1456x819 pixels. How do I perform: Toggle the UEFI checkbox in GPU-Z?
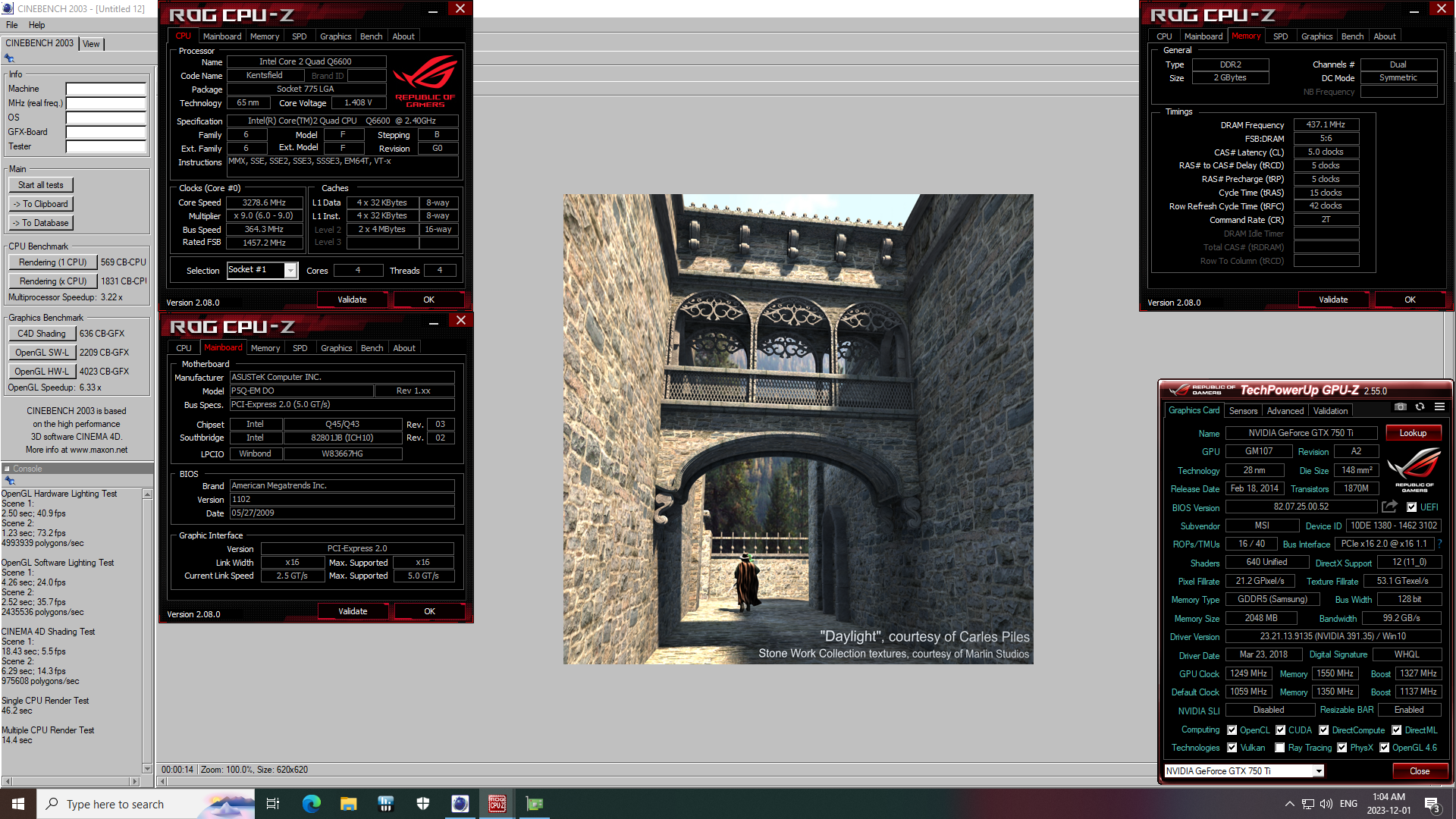1411,507
